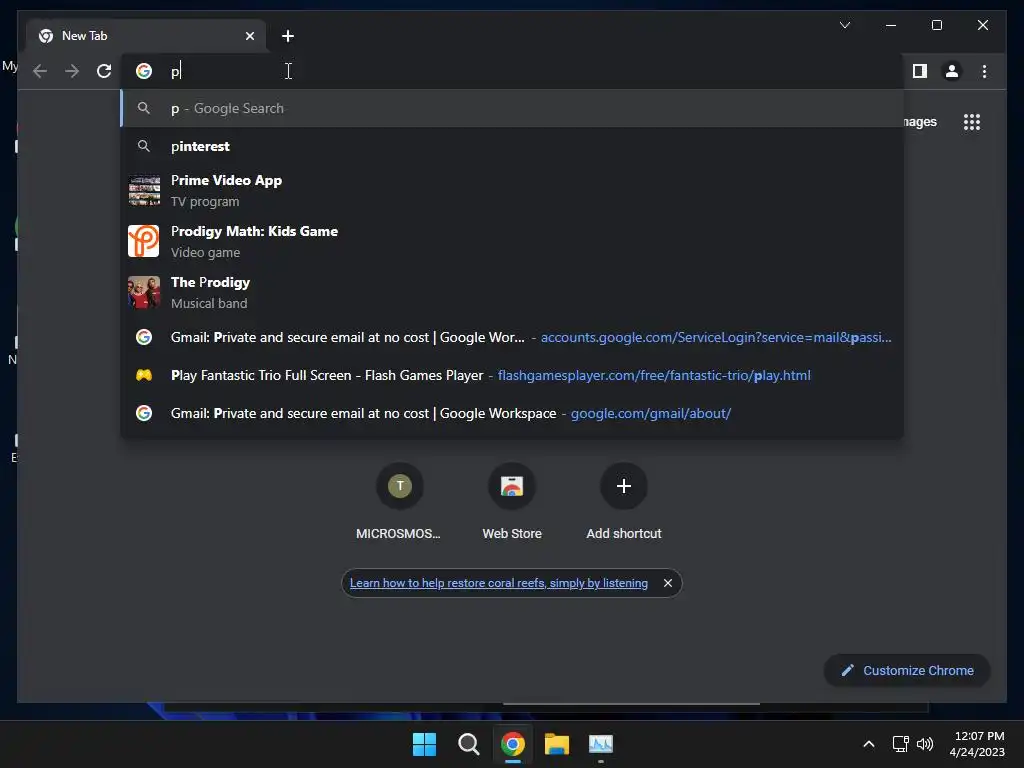The image size is (1024, 768).
Task: Click the game controller icon for Fantastic Trio
Action: click(x=144, y=376)
